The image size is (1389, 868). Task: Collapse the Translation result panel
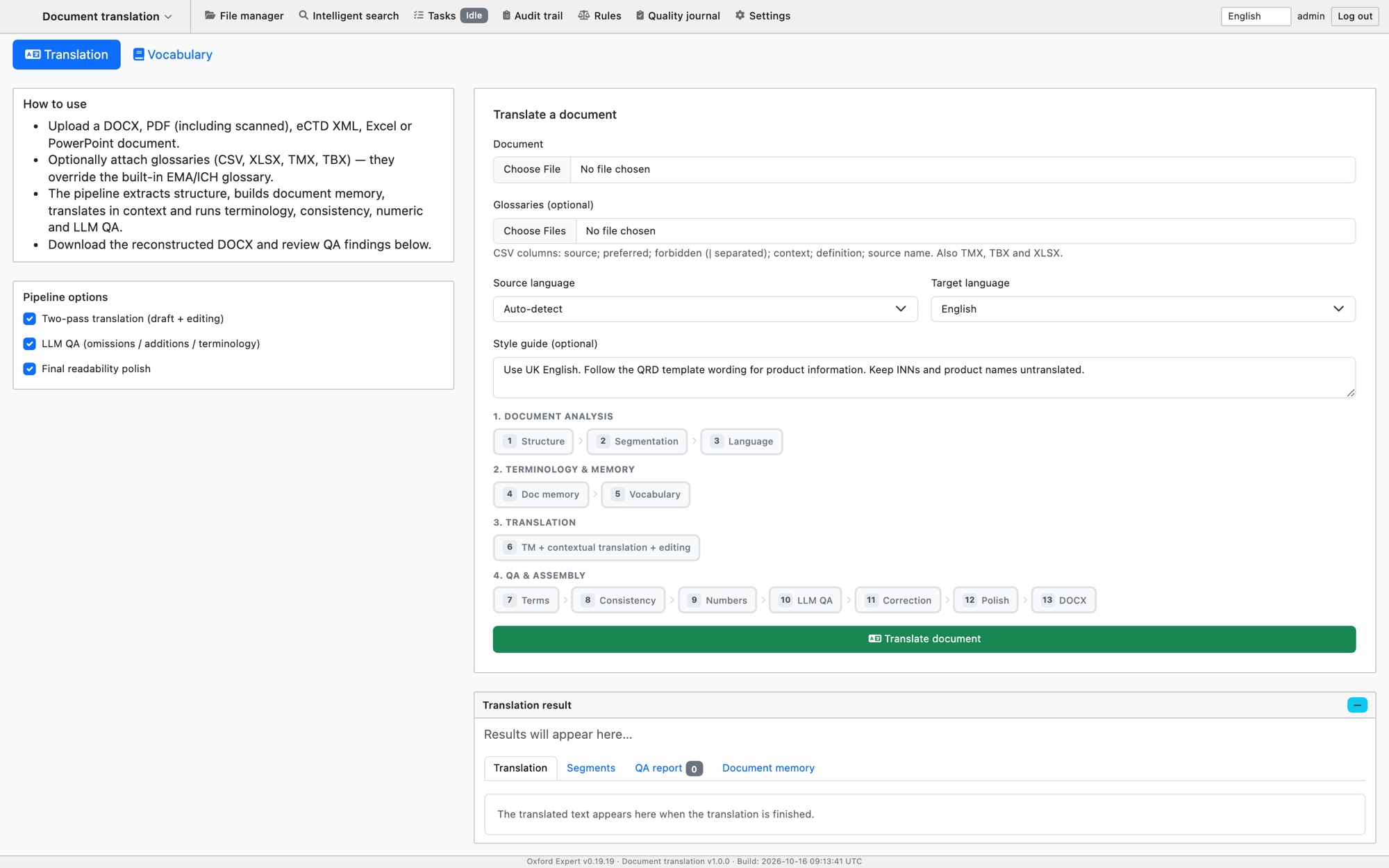coord(1357,705)
